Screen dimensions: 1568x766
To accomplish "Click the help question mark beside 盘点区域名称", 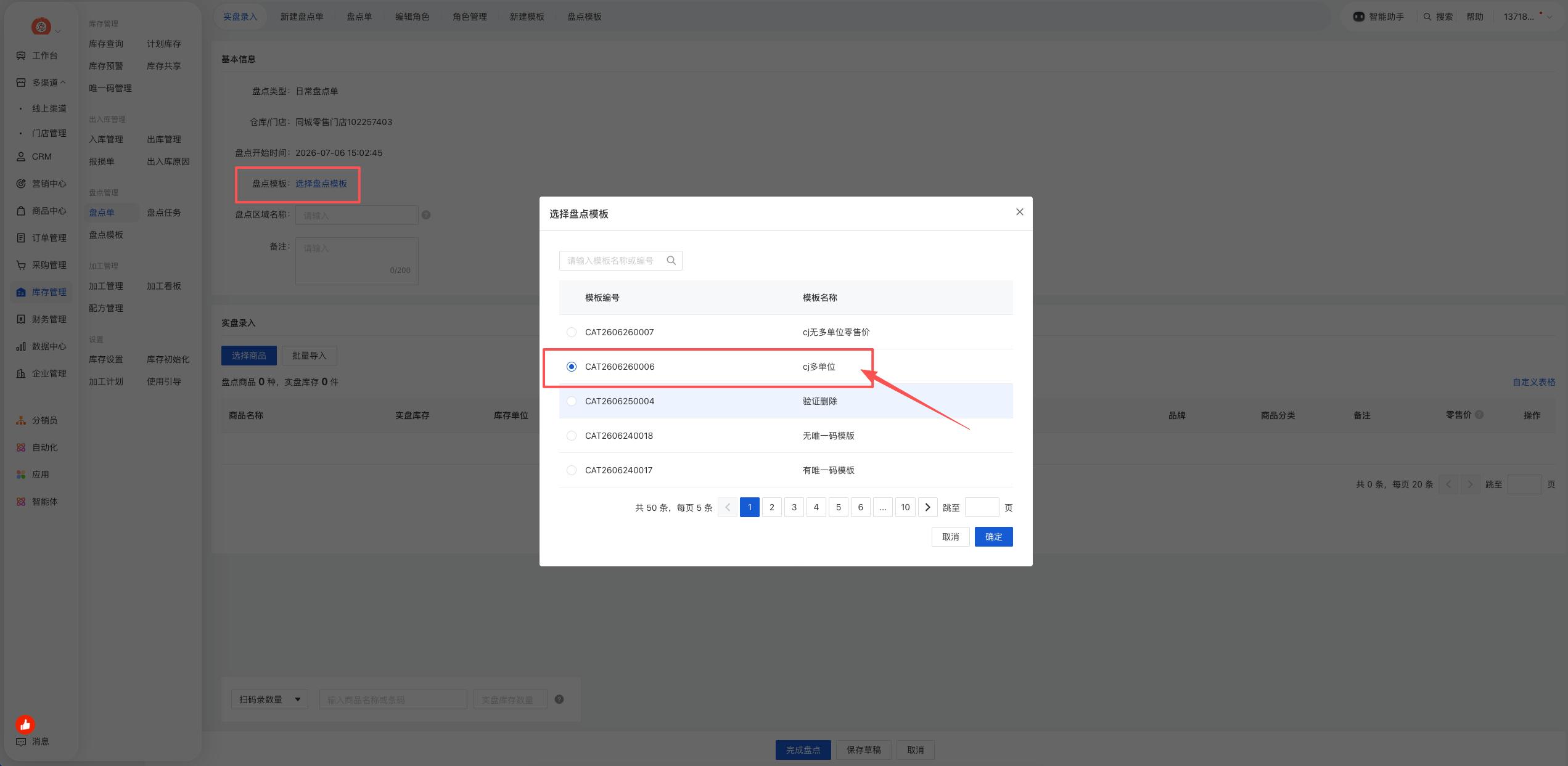I will click(426, 215).
